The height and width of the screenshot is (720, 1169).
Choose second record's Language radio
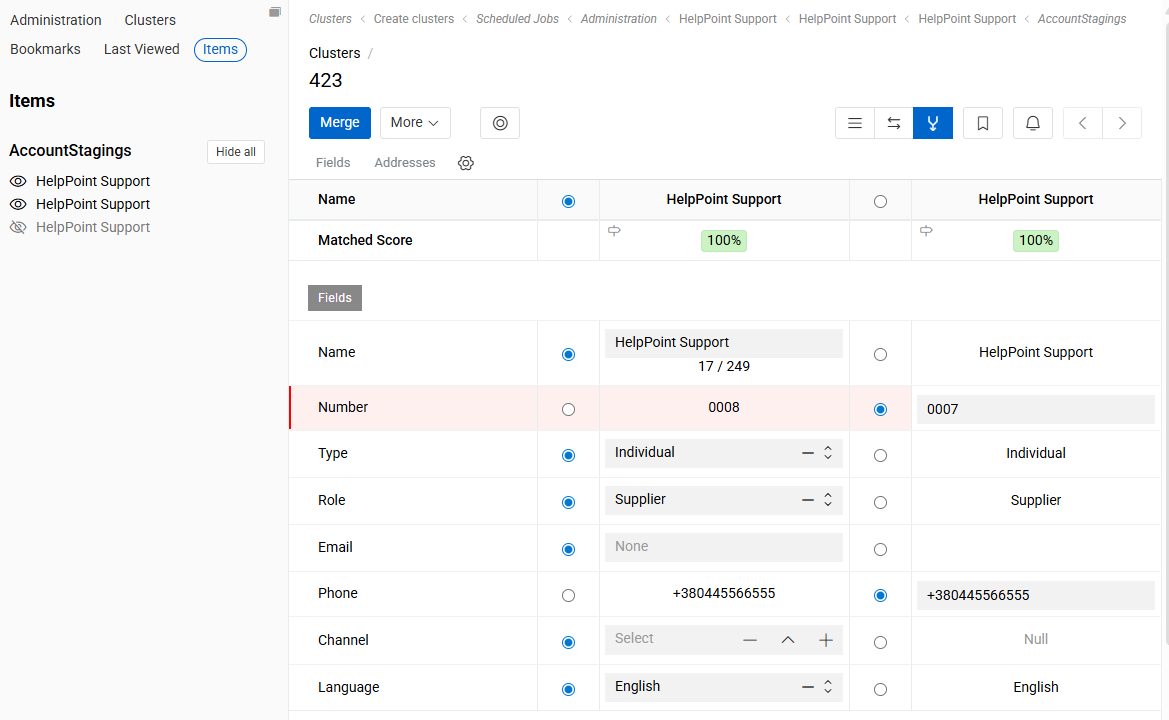(880, 689)
